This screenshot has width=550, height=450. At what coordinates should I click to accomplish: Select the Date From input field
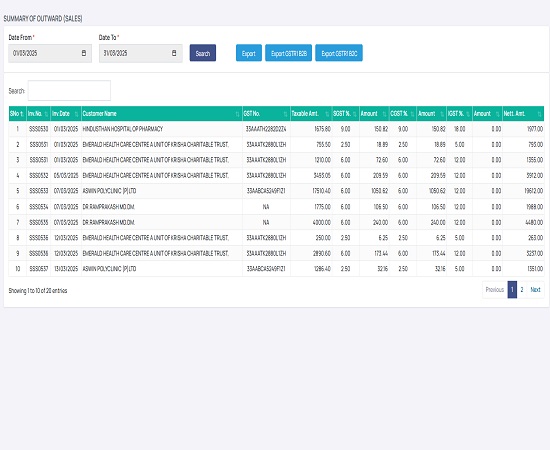(50, 53)
